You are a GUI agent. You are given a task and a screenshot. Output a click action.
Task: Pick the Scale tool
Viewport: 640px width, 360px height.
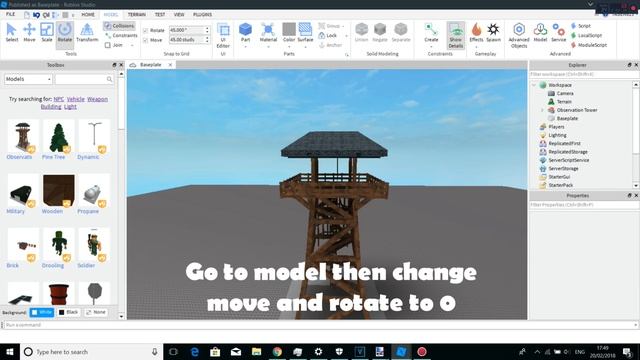coord(47,32)
